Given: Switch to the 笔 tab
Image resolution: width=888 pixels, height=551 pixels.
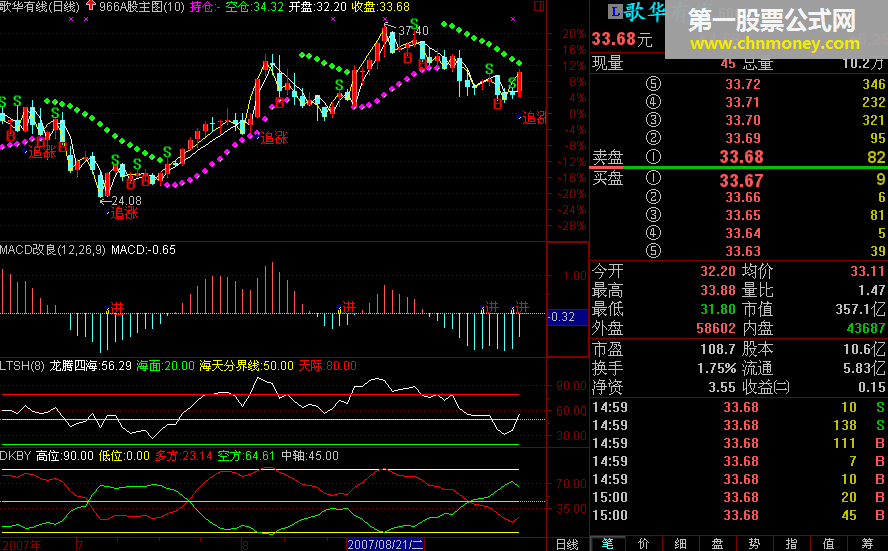Looking at the screenshot, I should pos(608,544).
